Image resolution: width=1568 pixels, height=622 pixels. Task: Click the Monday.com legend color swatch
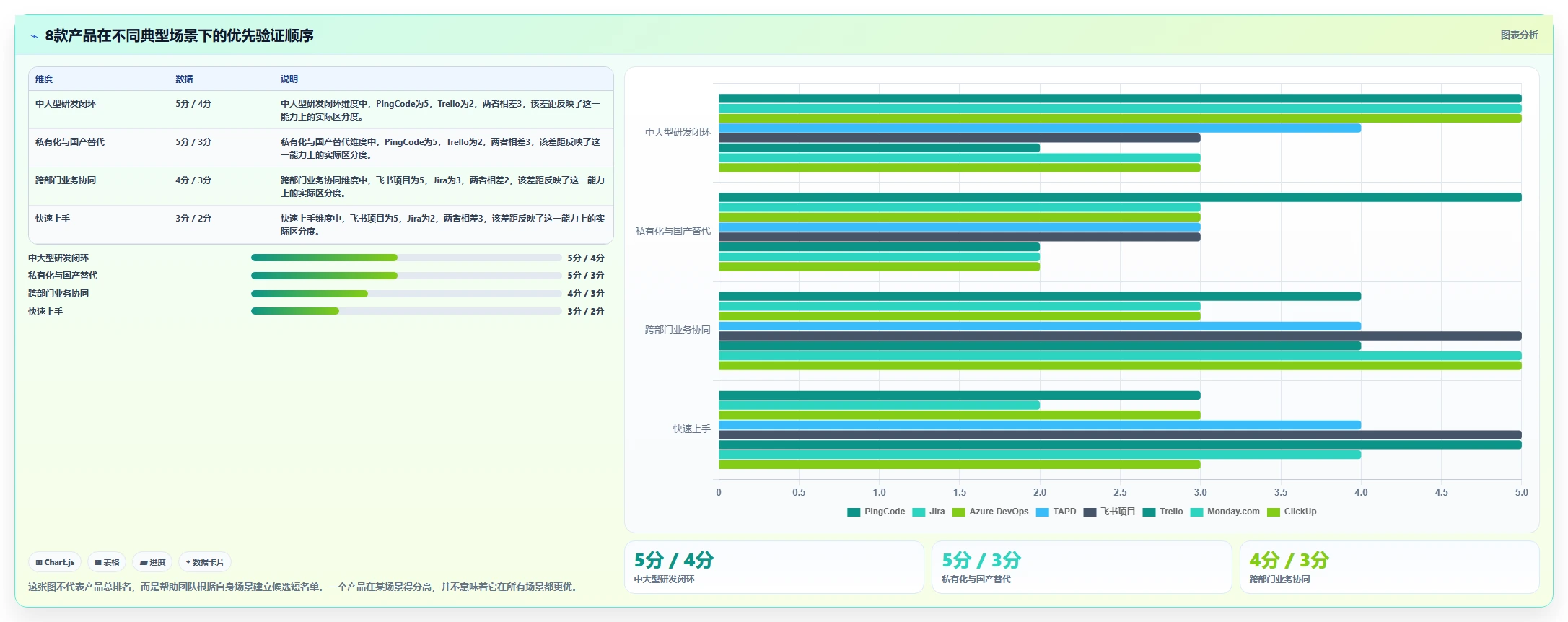tap(1196, 512)
